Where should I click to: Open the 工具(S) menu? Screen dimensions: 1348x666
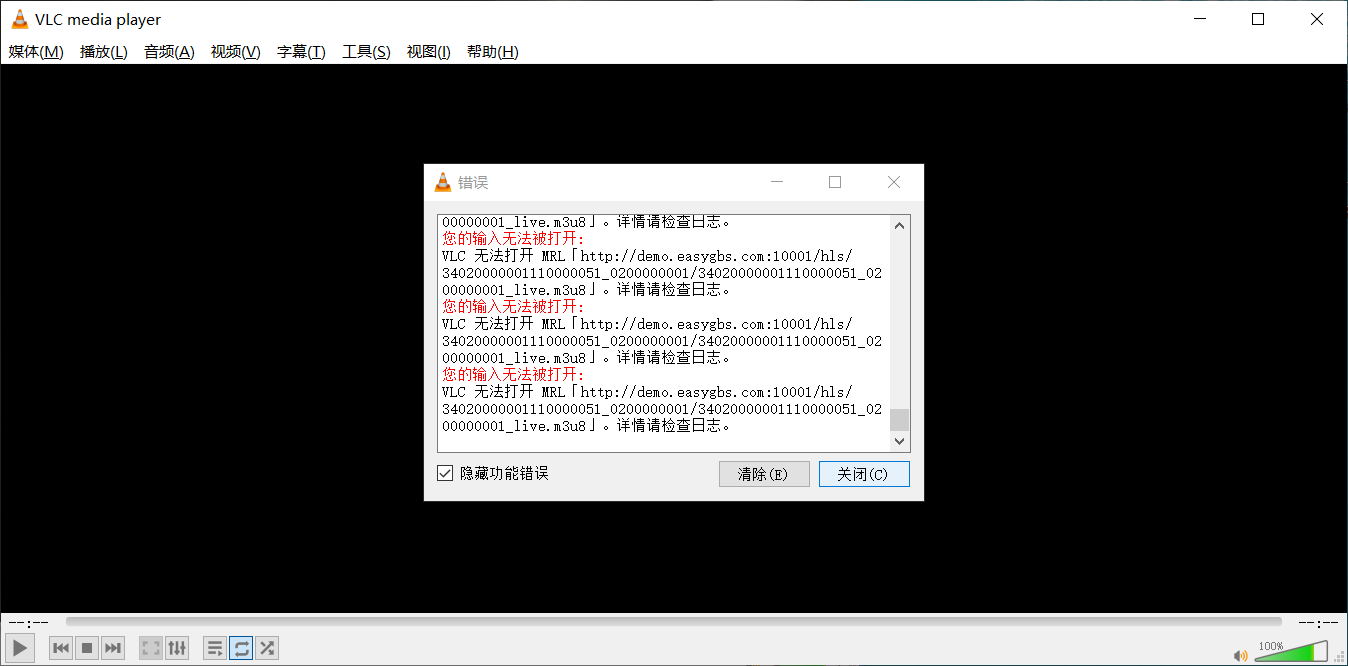pyautogui.click(x=366, y=52)
